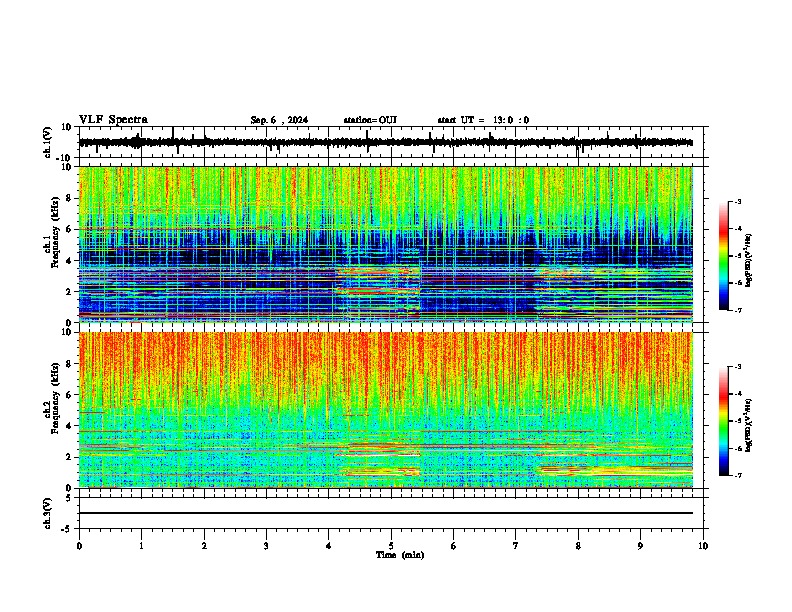Click the "-3" label on ch.2 color bar
The width and height of the screenshot is (792, 612).
738,367
